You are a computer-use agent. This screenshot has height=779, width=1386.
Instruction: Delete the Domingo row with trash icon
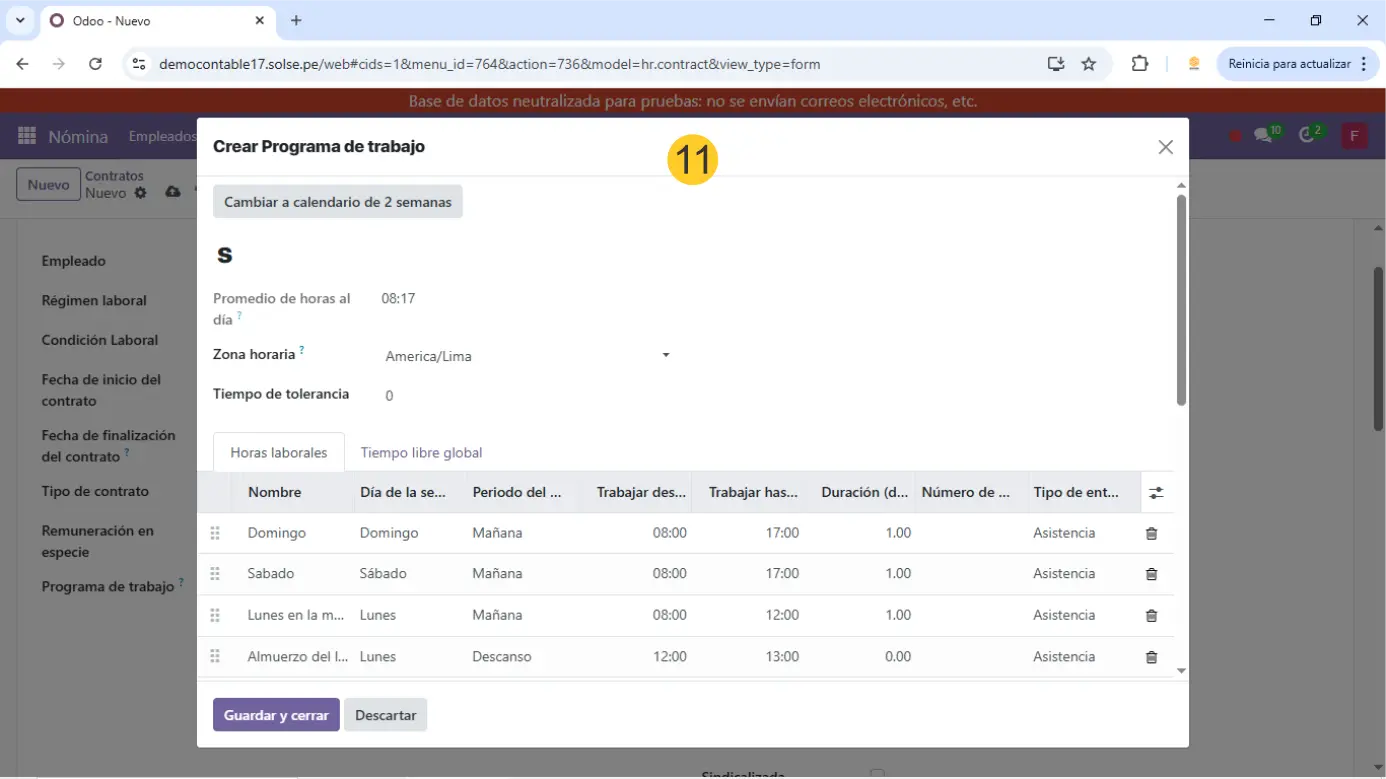click(1151, 534)
